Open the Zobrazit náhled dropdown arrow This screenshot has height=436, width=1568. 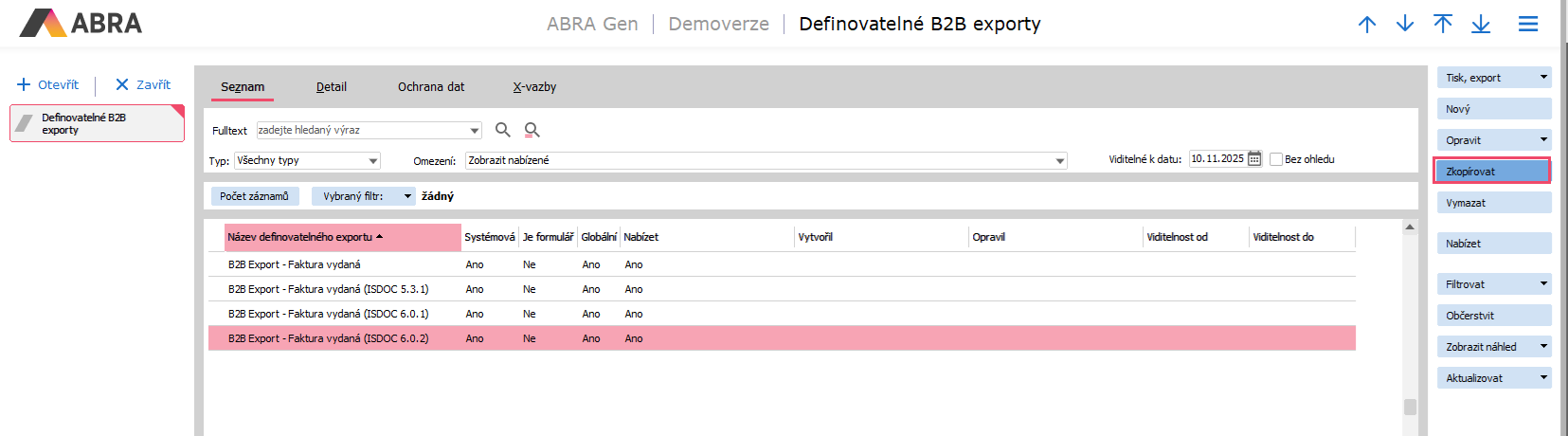(x=1543, y=347)
